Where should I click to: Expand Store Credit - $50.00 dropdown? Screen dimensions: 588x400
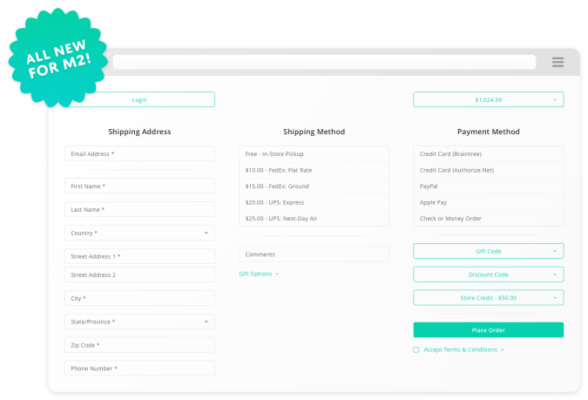[x=488, y=298]
